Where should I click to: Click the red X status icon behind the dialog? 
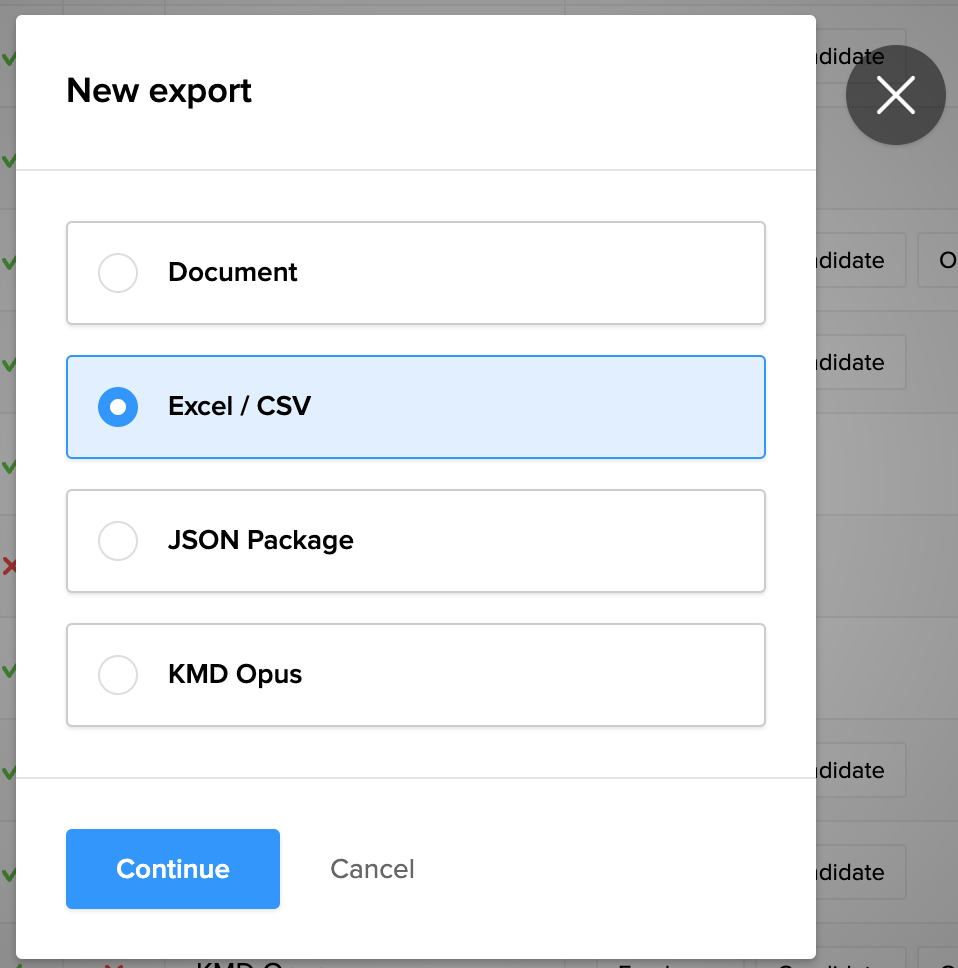pos(9,567)
